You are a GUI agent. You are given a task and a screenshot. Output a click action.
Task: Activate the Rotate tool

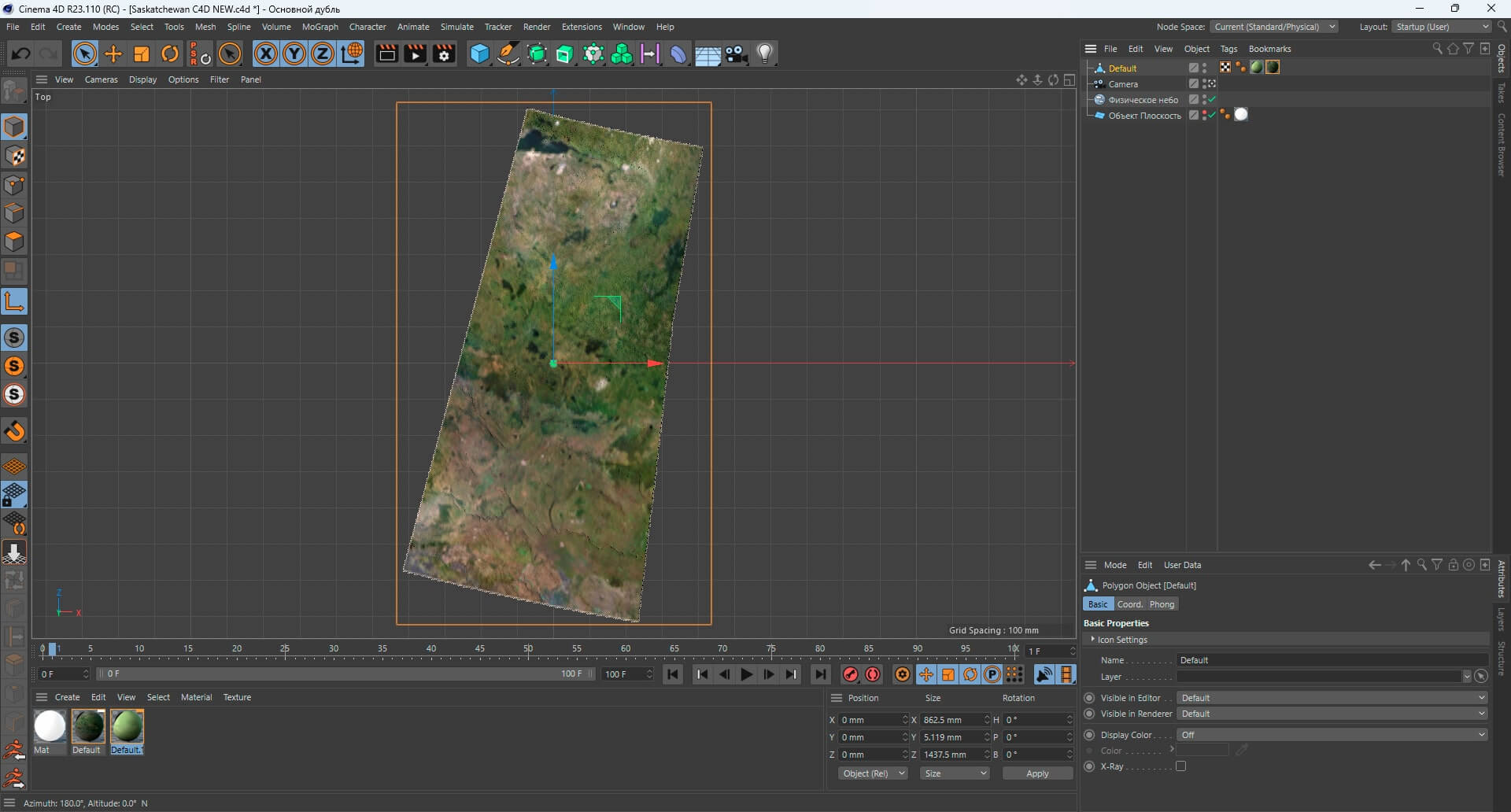click(170, 54)
